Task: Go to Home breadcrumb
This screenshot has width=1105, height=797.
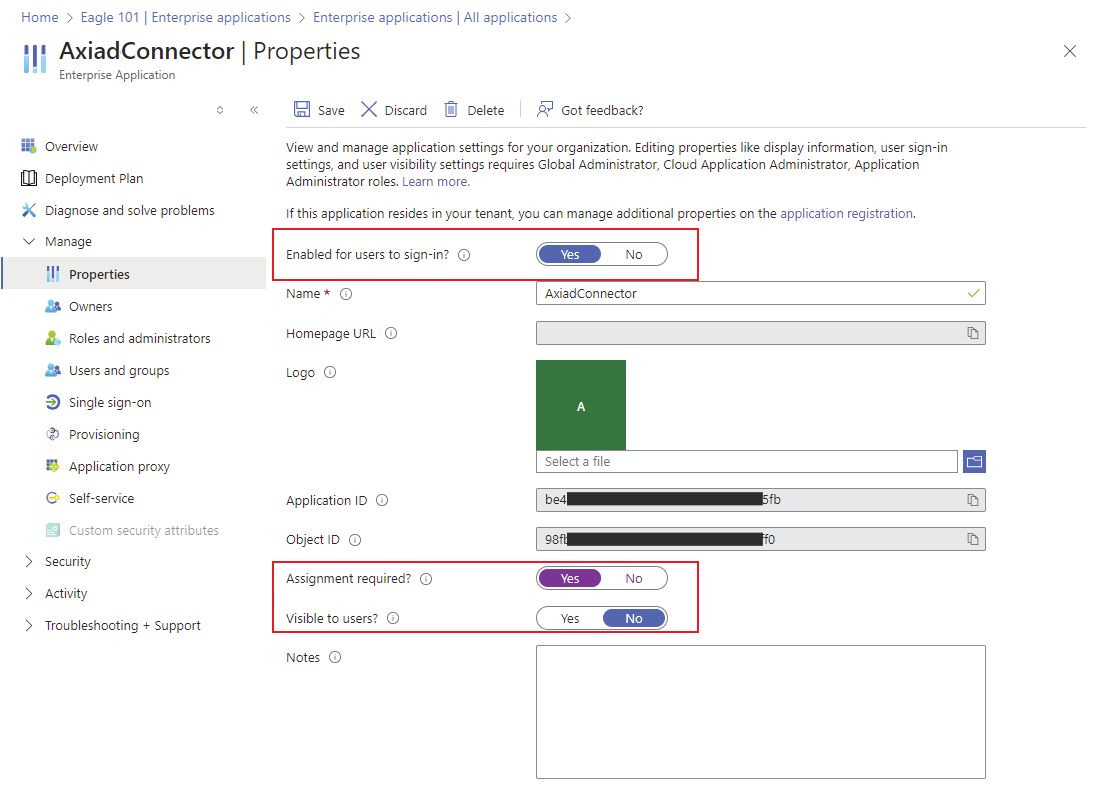Action: [39, 17]
